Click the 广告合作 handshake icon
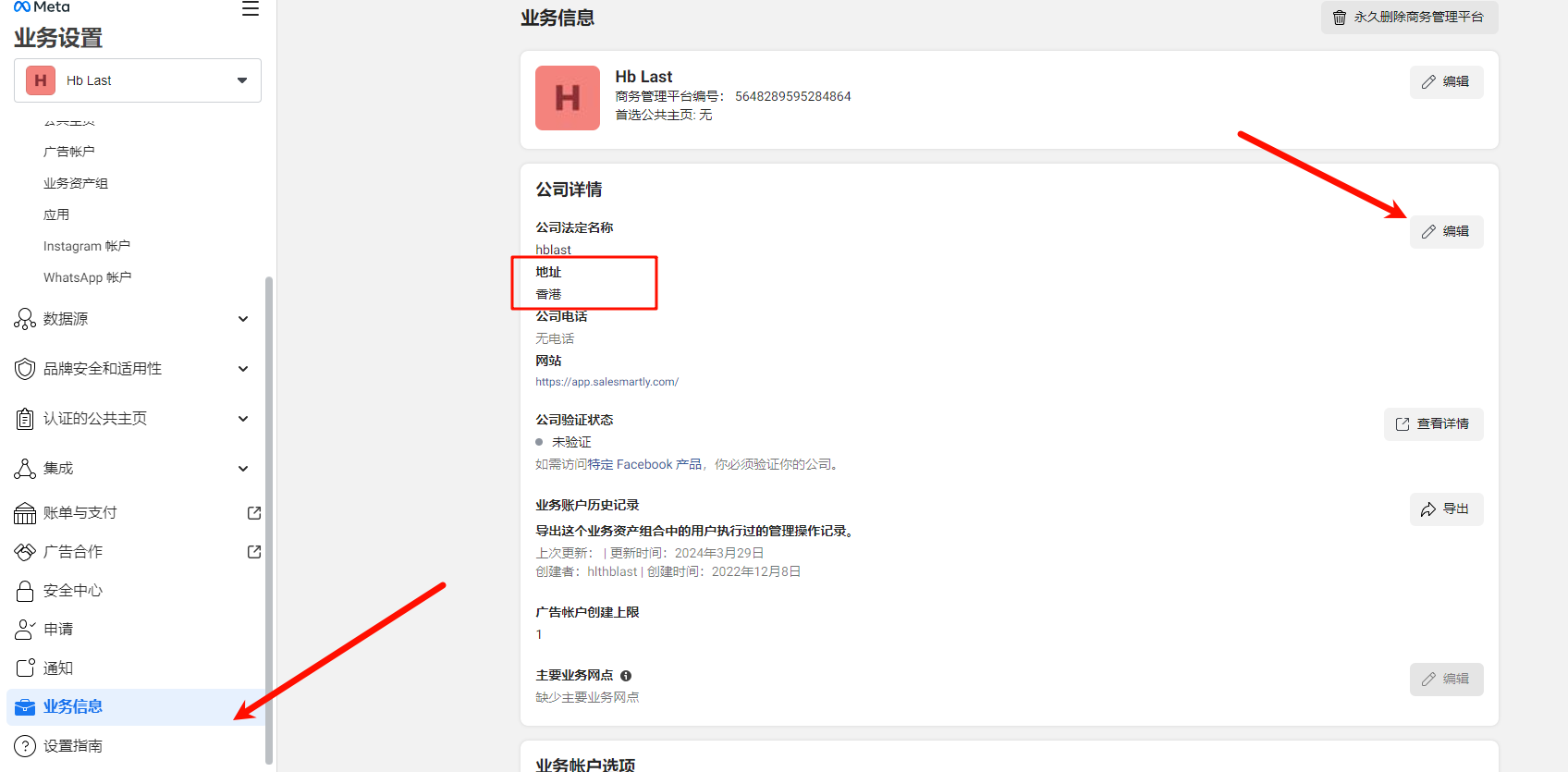The width and height of the screenshot is (1568, 772). (x=25, y=552)
